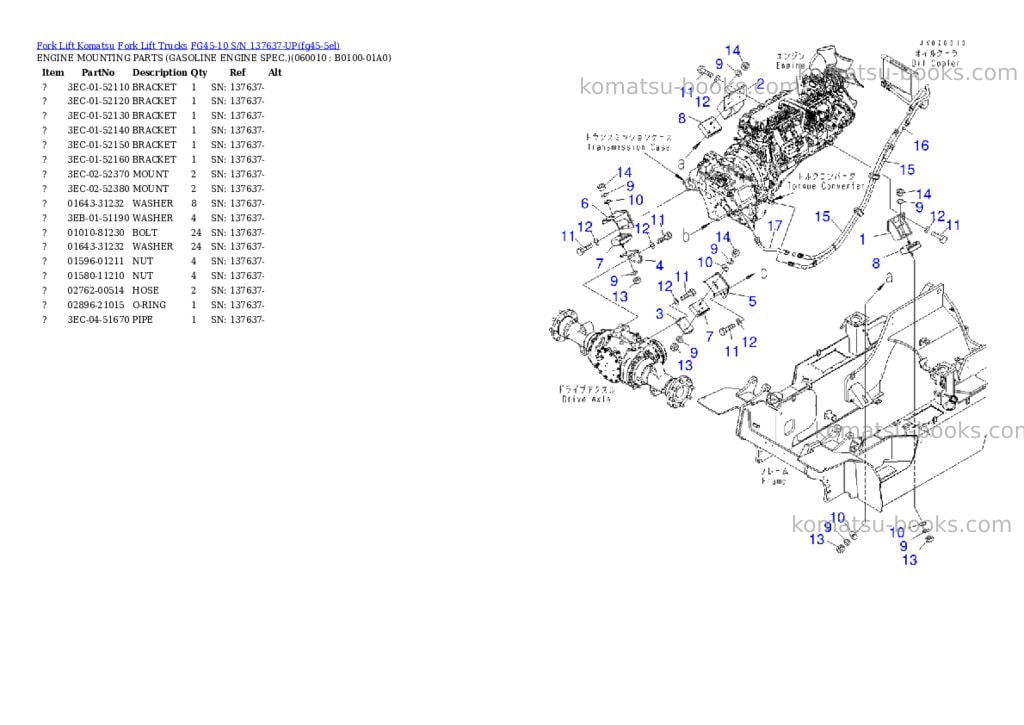1024x725 pixels.
Task: Click the O-RING description cell
Action: coord(149,305)
